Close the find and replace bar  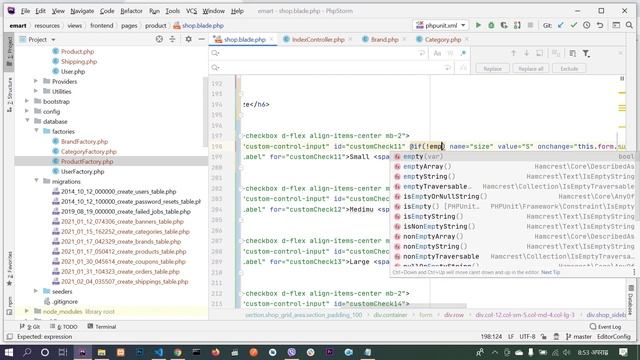point(621,53)
